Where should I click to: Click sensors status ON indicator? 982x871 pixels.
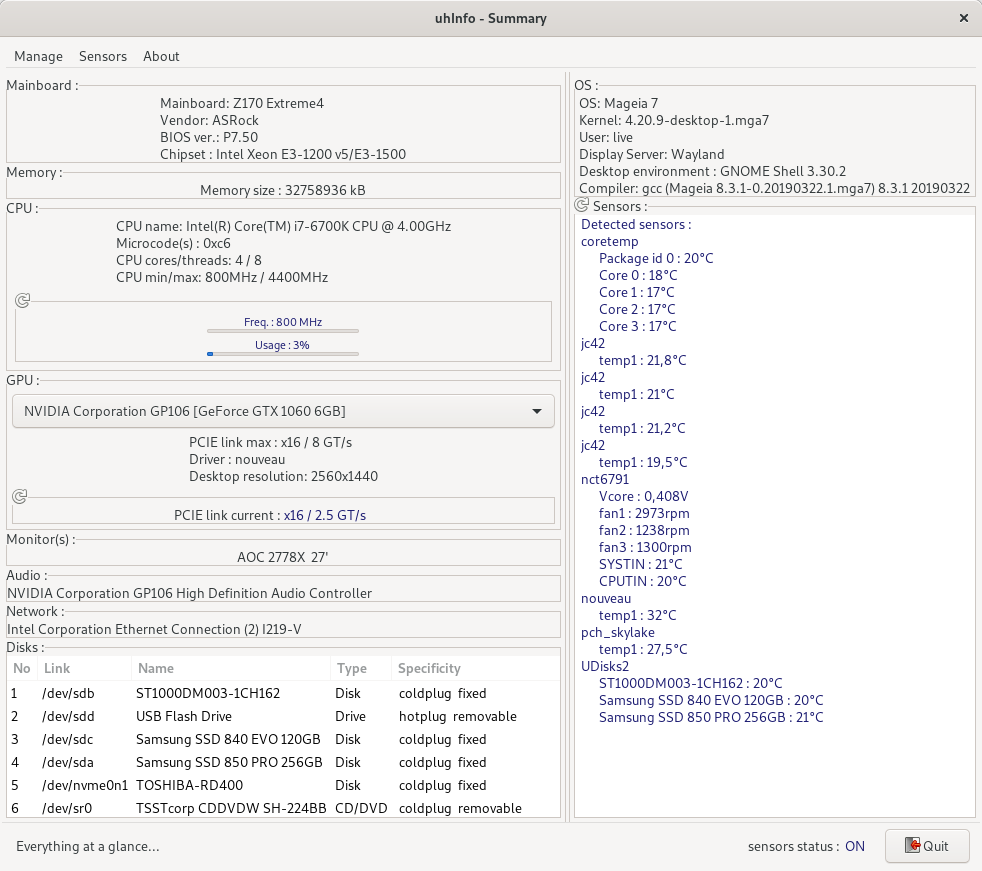(x=855, y=846)
